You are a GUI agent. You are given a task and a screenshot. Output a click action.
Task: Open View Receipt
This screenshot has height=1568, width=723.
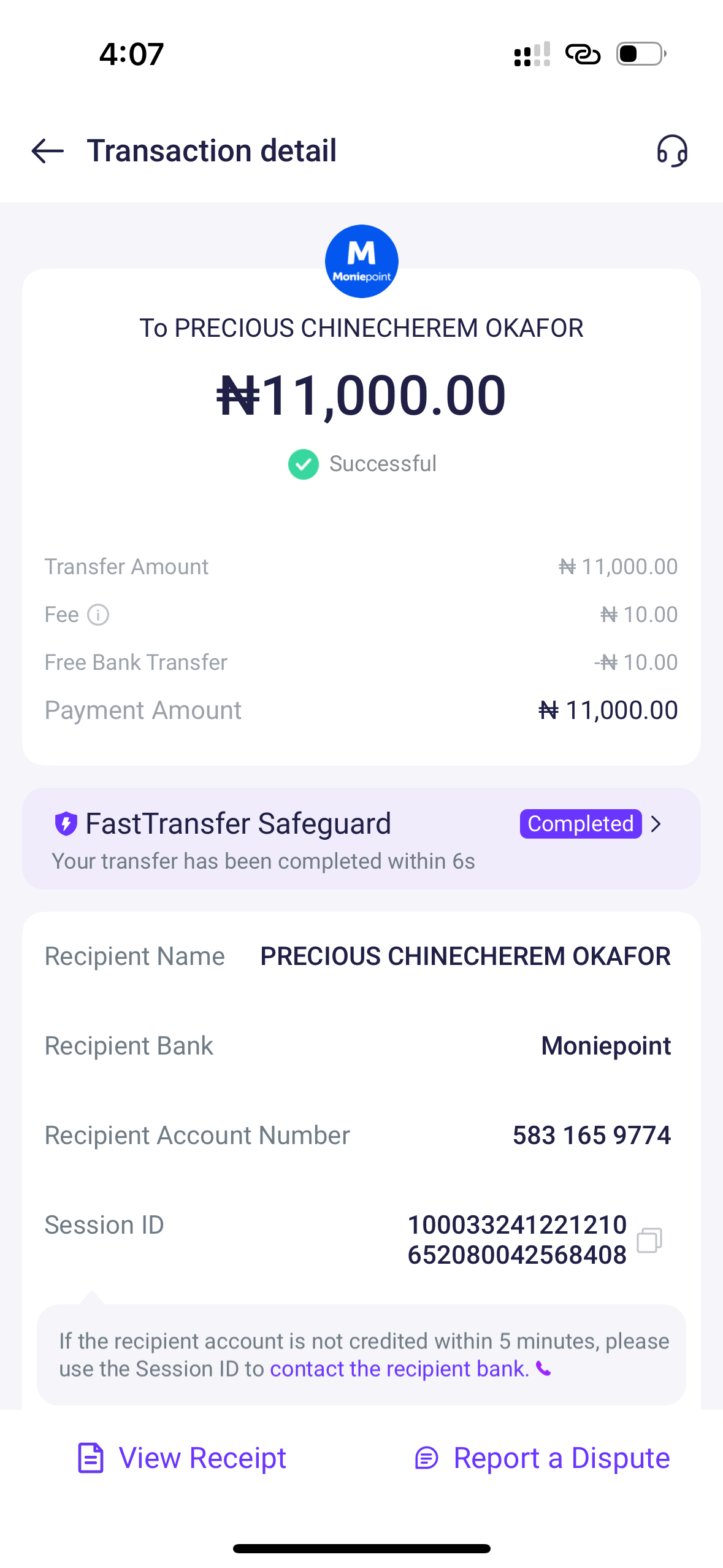202,1458
